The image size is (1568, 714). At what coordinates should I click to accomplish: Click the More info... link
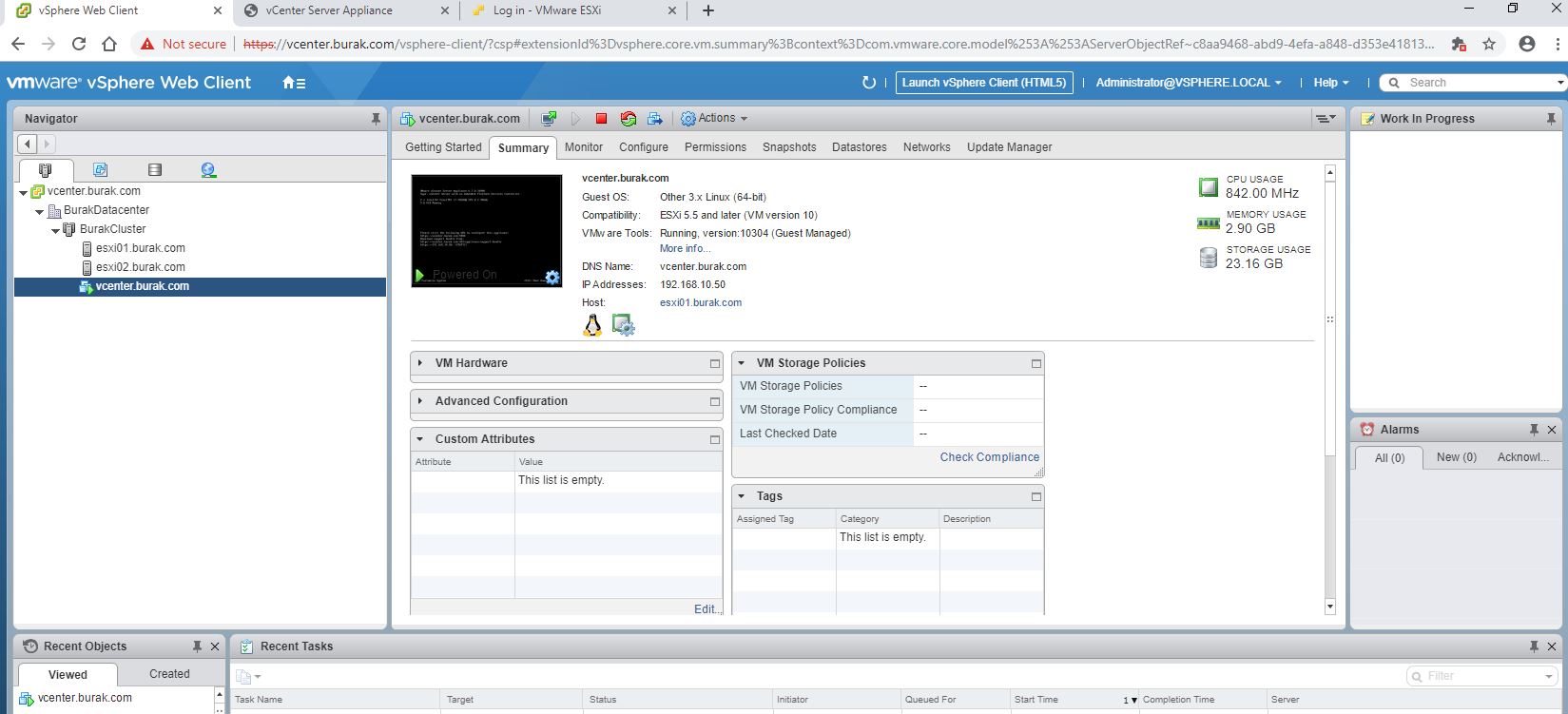coord(686,249)
